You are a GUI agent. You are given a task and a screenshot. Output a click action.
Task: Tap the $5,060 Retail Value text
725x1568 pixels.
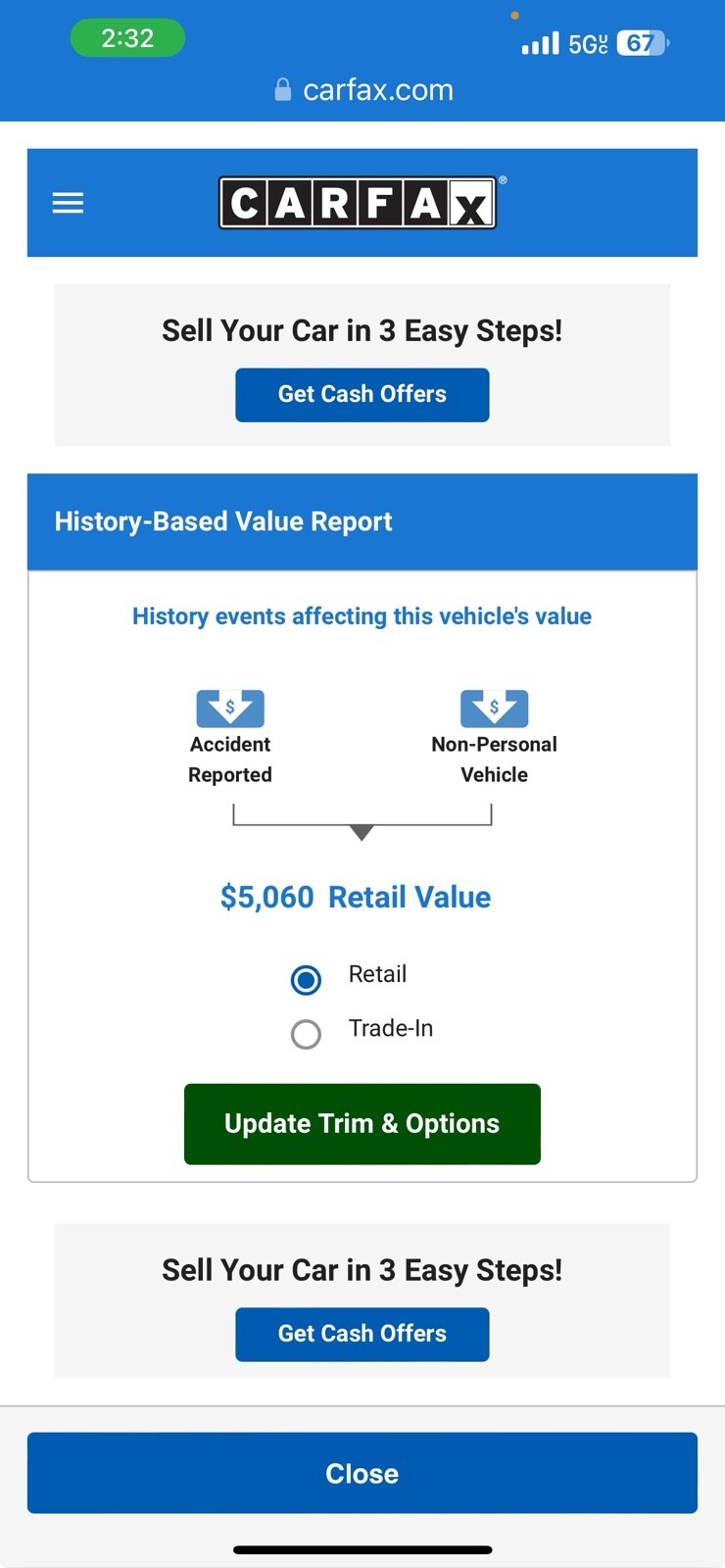click(x=356, y=897)
